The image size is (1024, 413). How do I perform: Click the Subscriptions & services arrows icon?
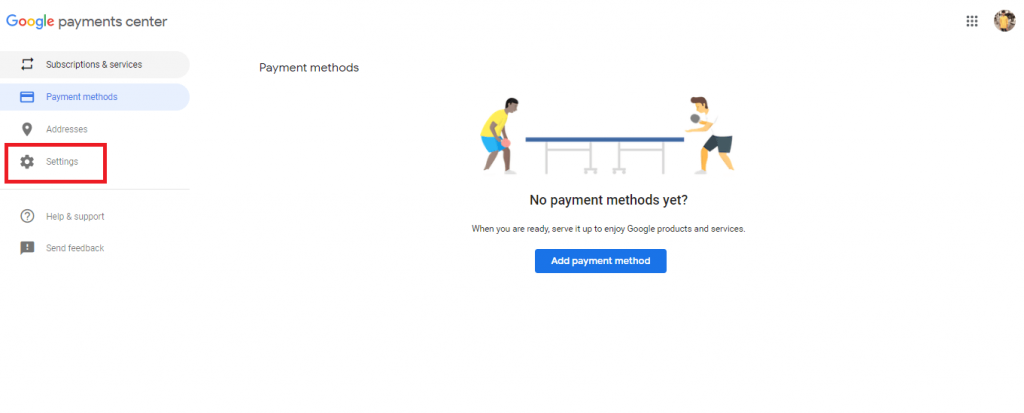click(x=27, y=65)
